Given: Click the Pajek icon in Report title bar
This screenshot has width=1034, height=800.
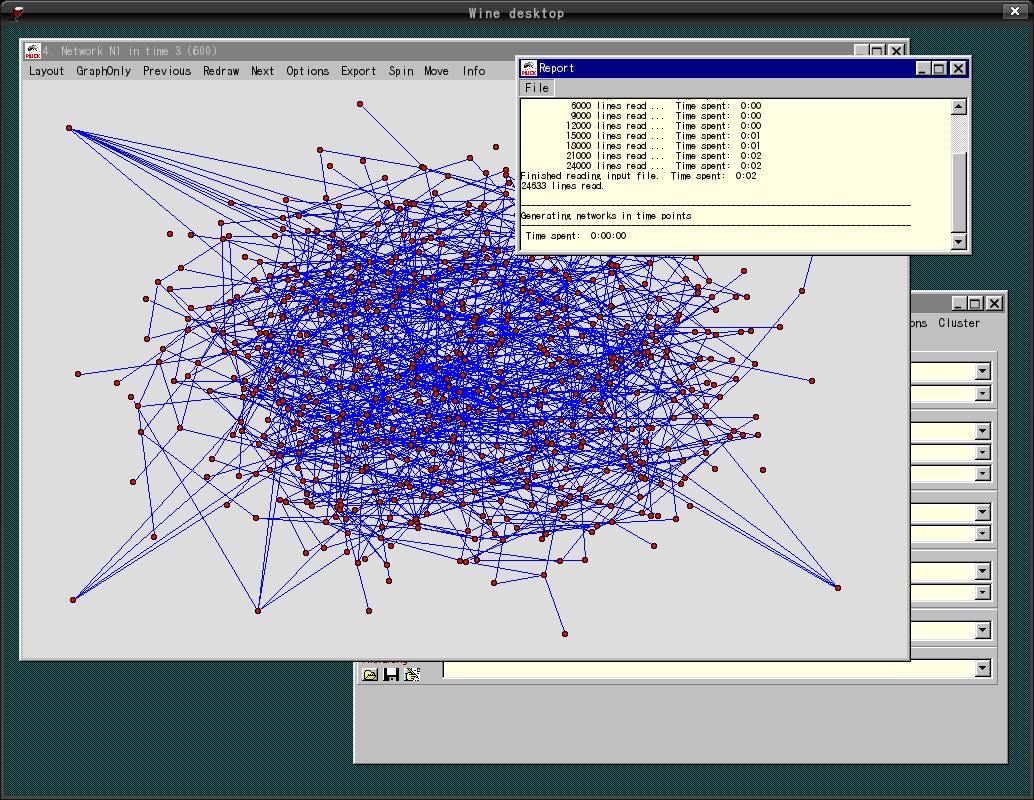Looking at the screenshot, I should [528, 68].
